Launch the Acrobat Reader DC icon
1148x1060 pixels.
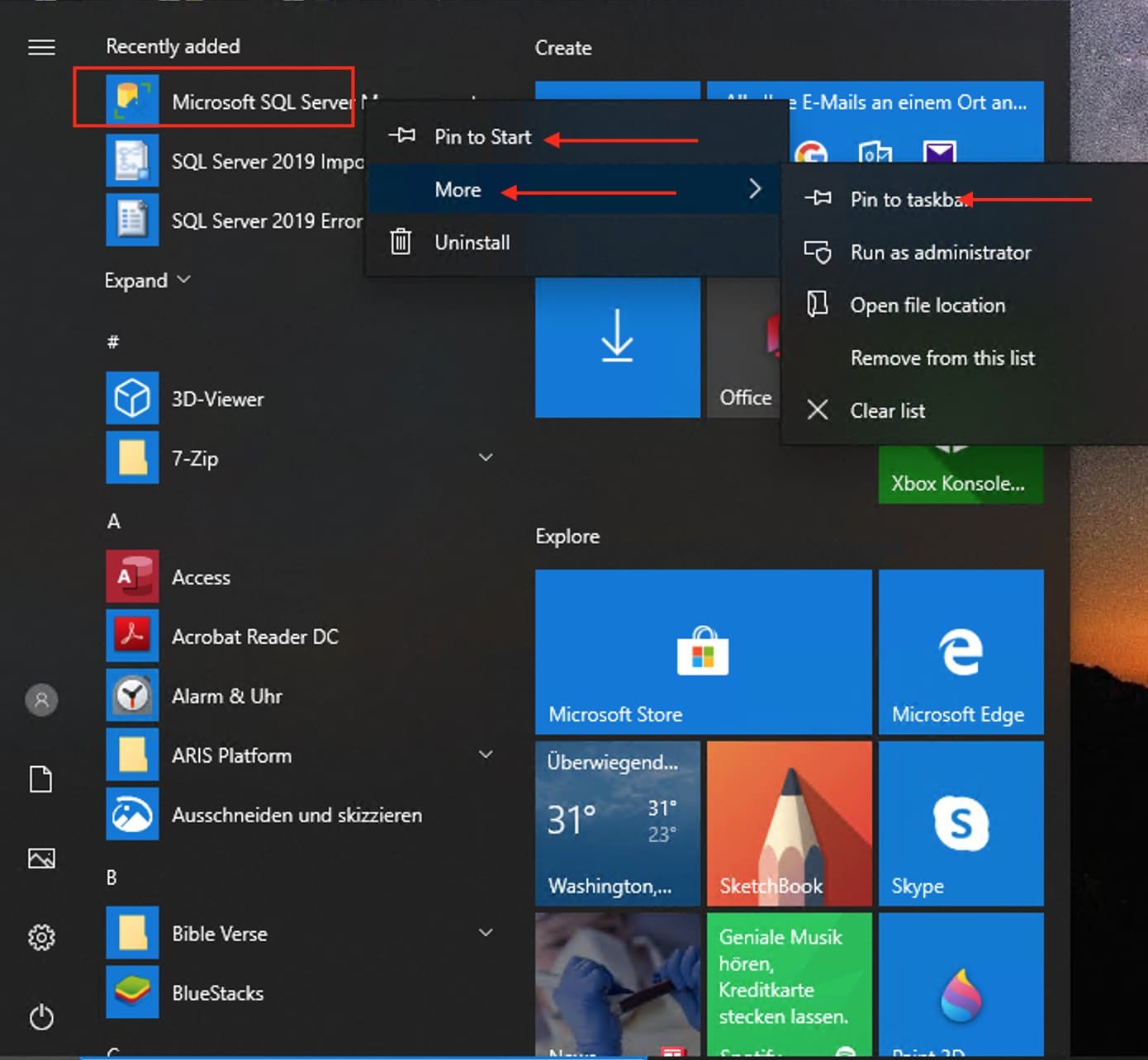(132, 636)
